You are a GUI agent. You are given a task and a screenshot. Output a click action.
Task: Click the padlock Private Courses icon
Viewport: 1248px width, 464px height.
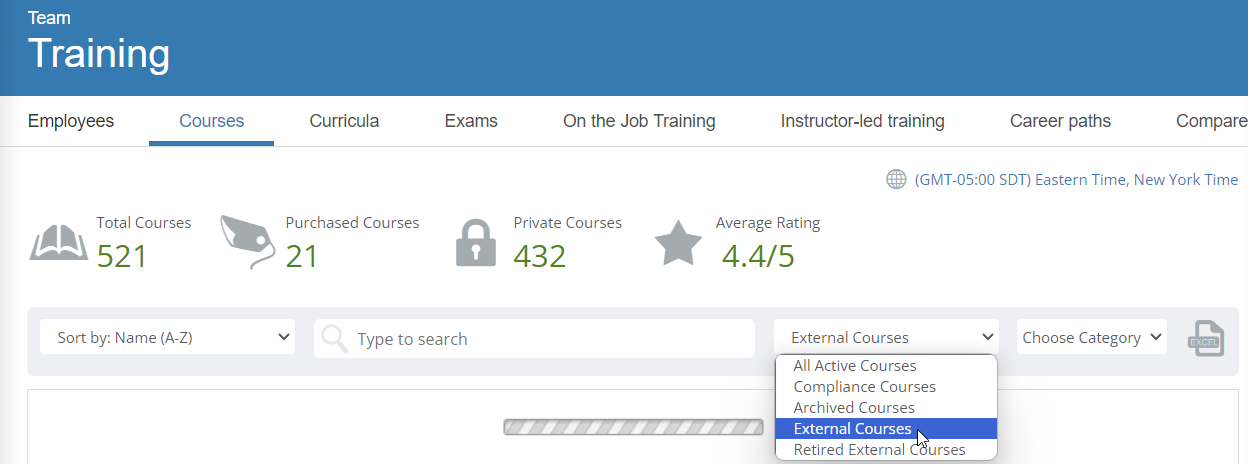[x=476, y=242]
